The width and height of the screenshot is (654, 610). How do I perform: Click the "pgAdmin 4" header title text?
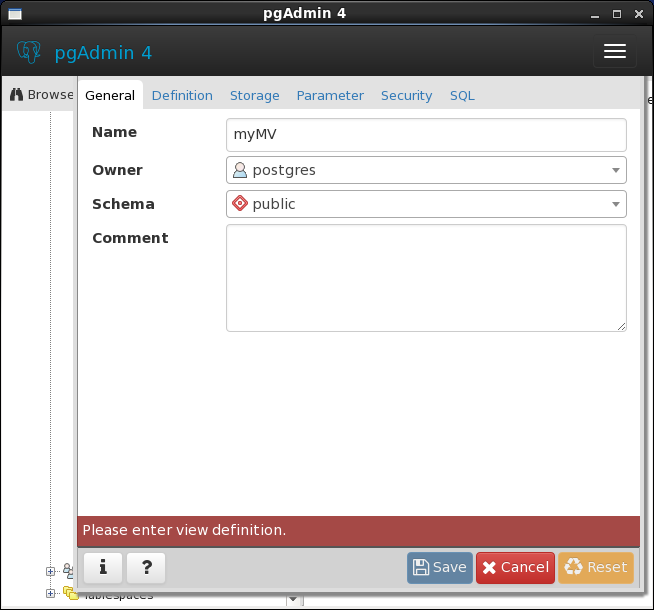(103, 53)
